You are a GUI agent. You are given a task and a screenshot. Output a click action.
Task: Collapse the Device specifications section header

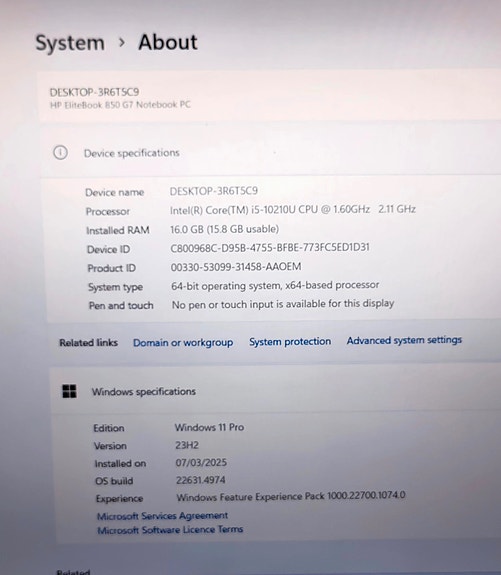(x=271, y=153)
